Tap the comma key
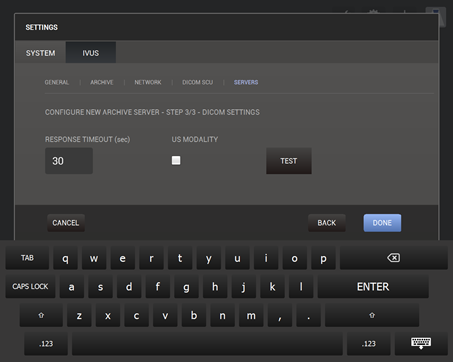 280,315
